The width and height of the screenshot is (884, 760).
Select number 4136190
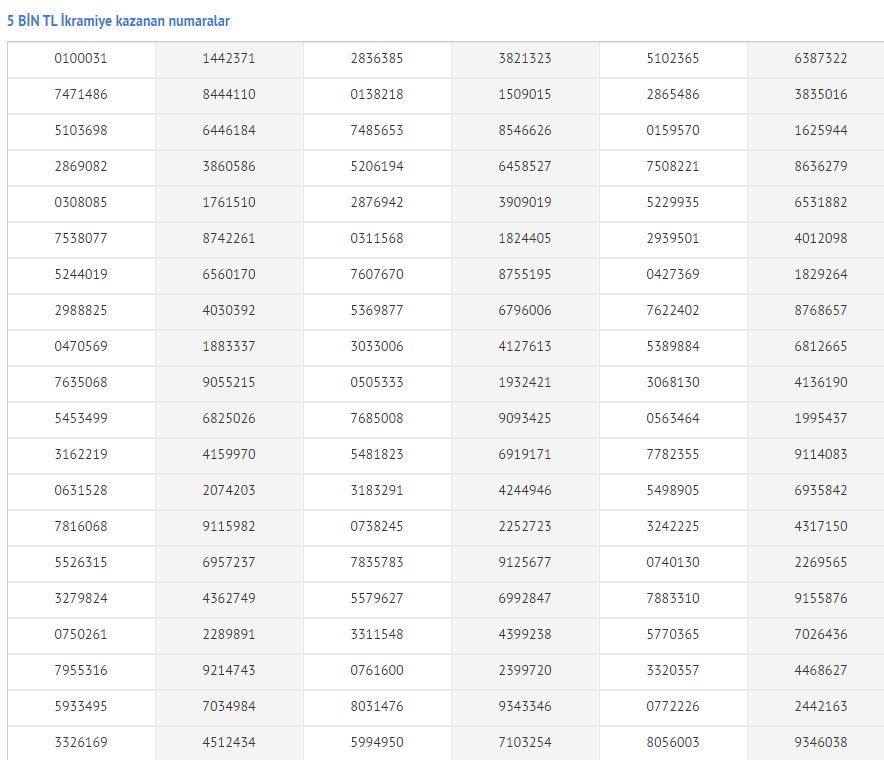click(821, 382)
